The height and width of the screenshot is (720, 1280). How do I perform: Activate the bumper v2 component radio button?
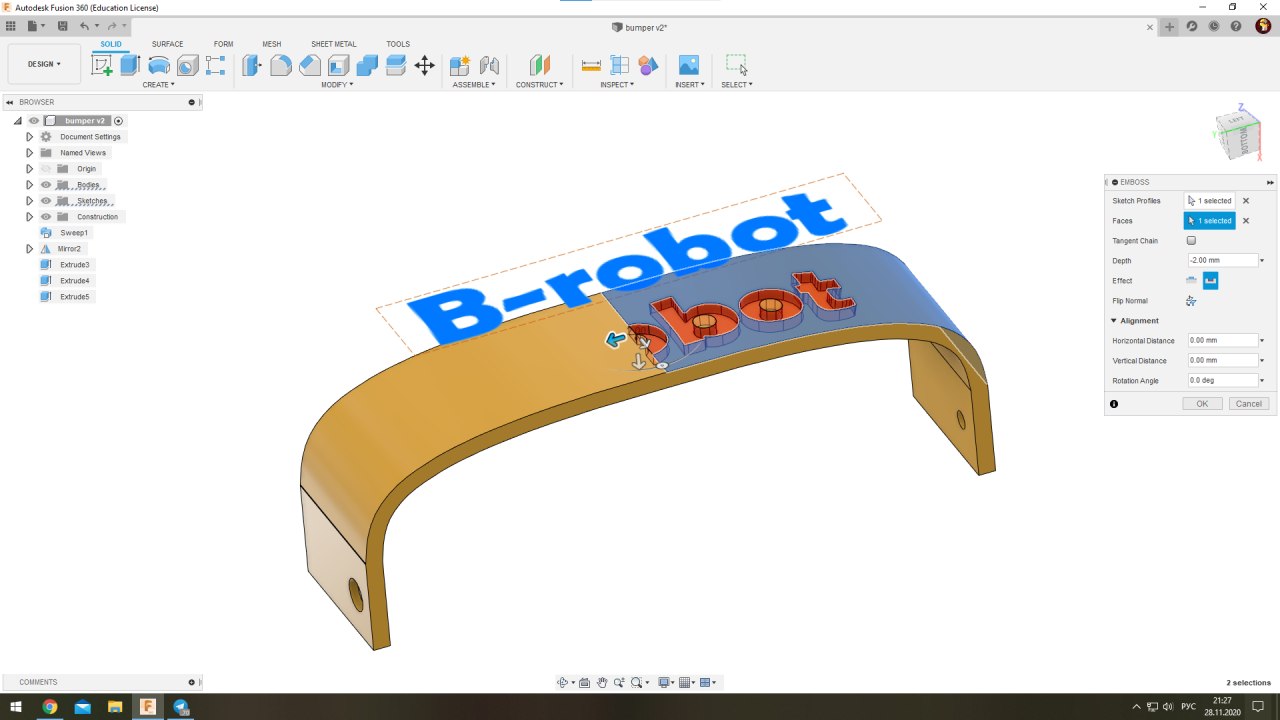click(x=118, y=121)
